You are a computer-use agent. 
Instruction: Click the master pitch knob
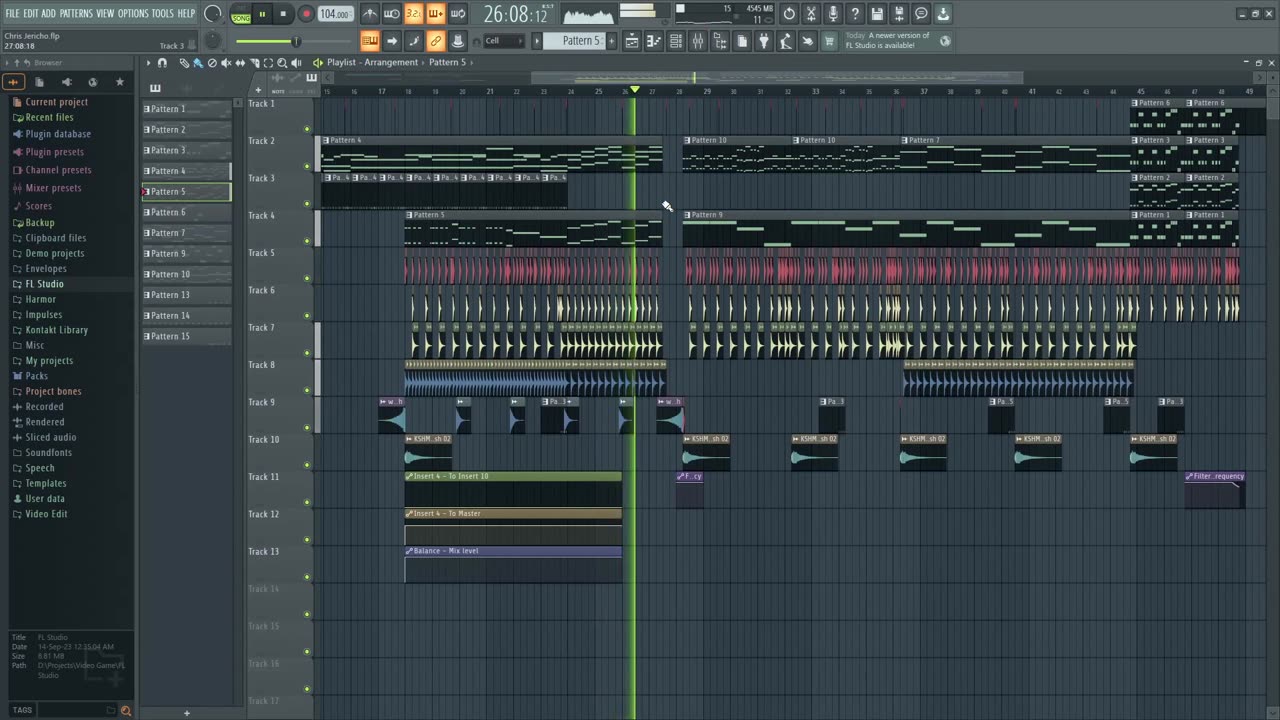[212, 41]
